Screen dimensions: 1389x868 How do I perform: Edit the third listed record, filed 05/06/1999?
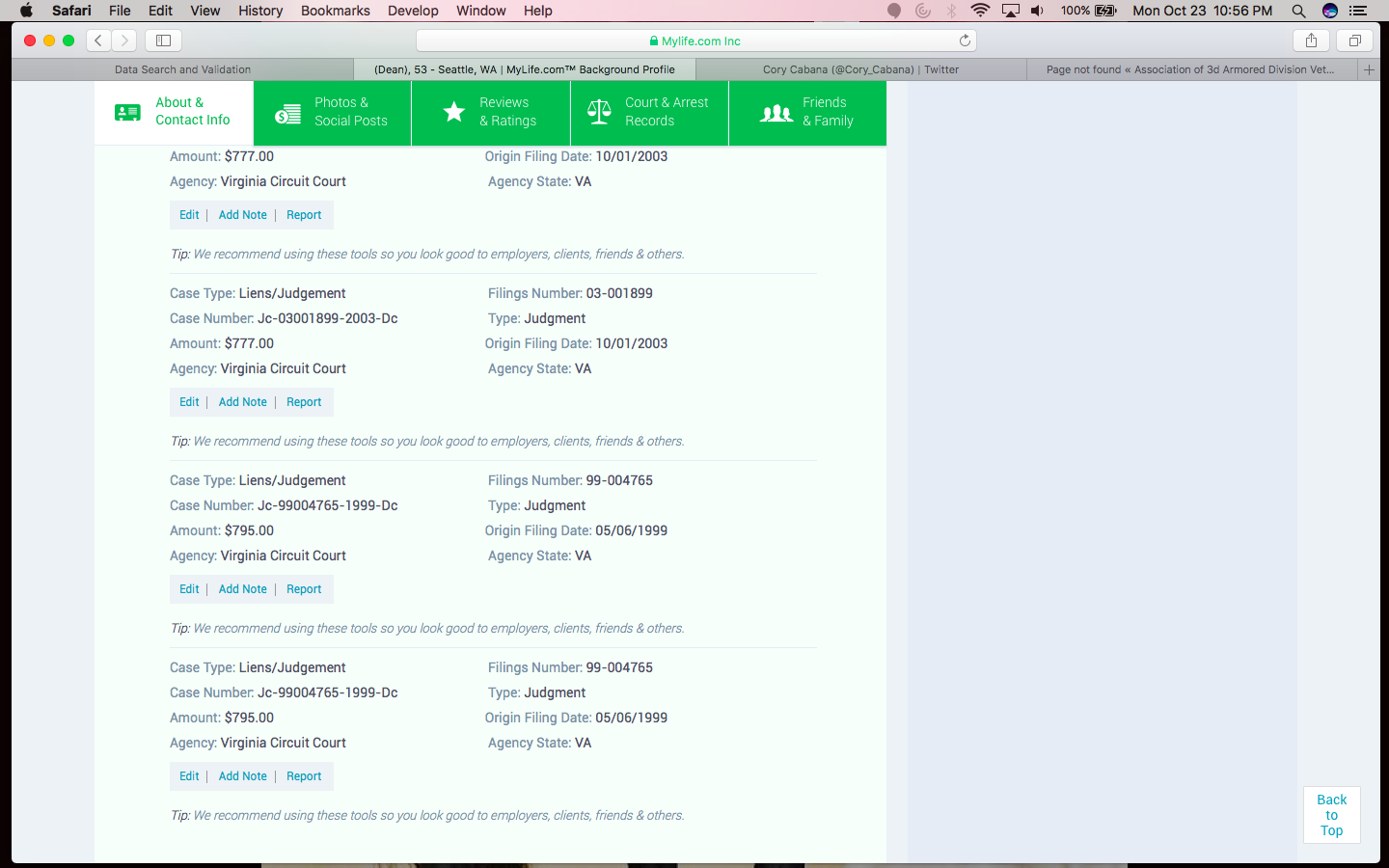pyautogui.click(x=189, y=589)
